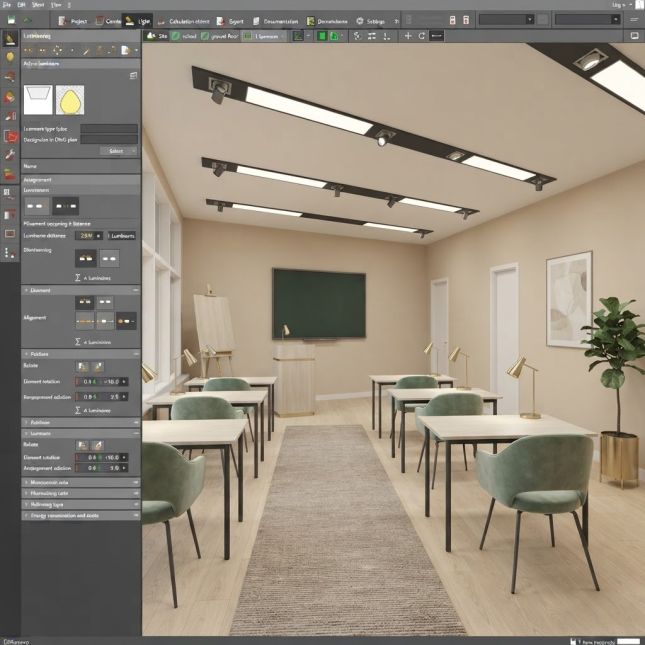Toggle the first Rotate mode icon
This screenshot has width=645, height=645.
pyautogui.click(x=83, y=366)
